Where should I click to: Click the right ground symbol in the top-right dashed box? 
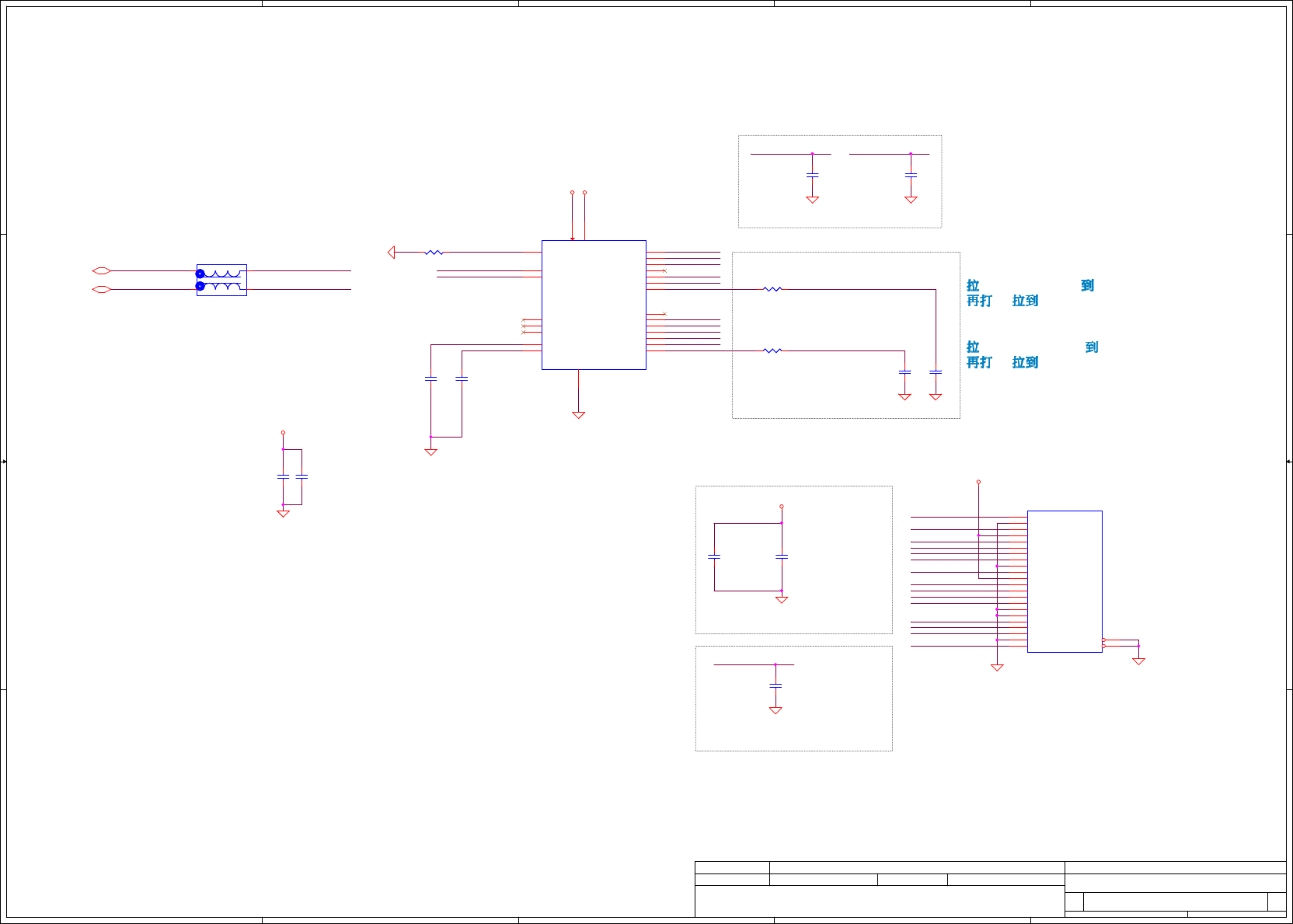coord(911,200)
